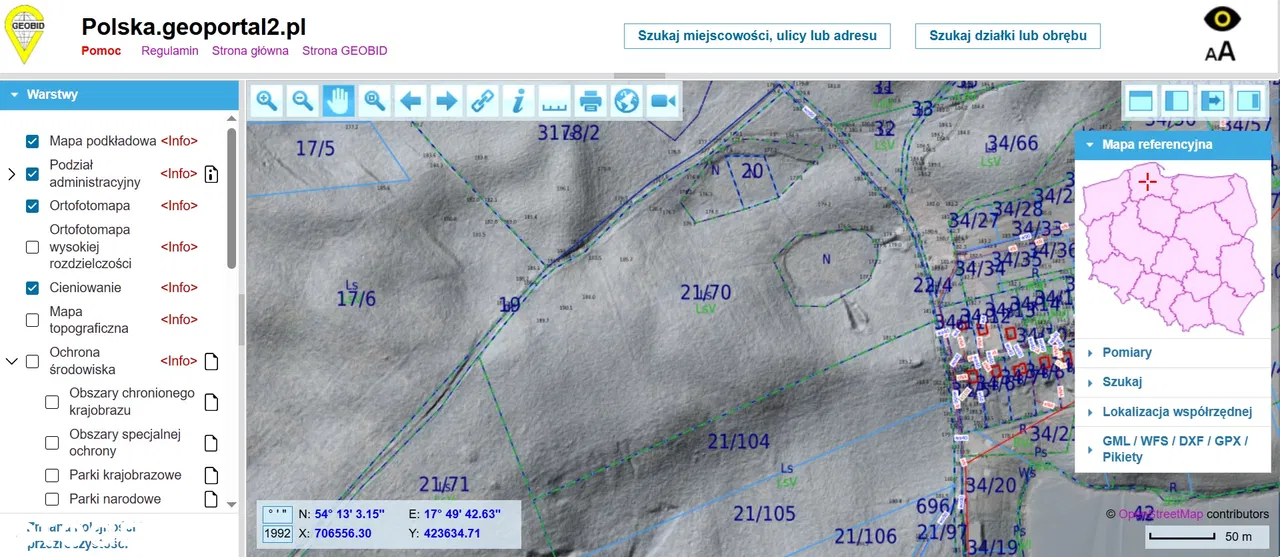Toggle the top header panel layout icon
Image resolution: width=1280 pixels, height=557 pixels.
point(1141,100)
